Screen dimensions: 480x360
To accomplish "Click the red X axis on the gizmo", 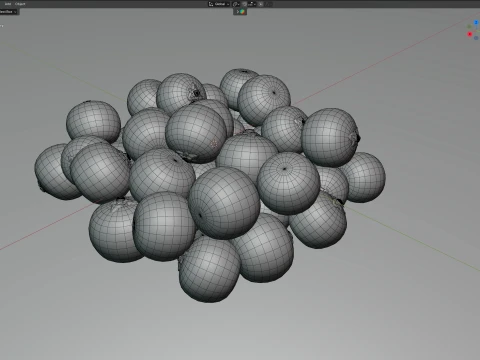I will pyautogui.click(x=470, y=34).
